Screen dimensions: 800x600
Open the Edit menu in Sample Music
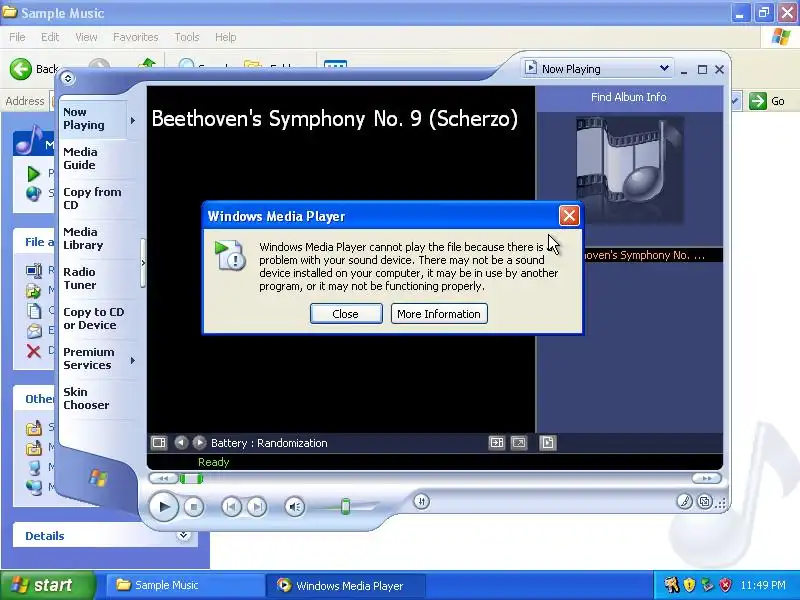point(50,37)
